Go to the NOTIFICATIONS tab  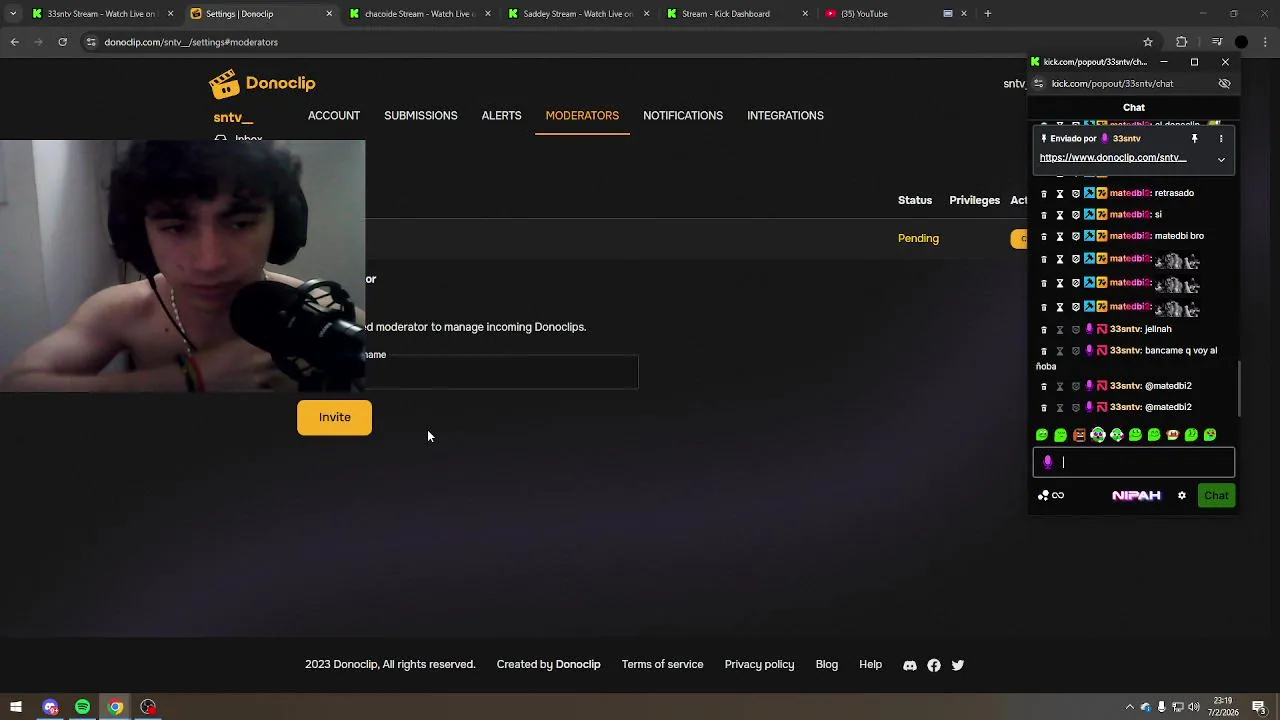pos(683,116)
